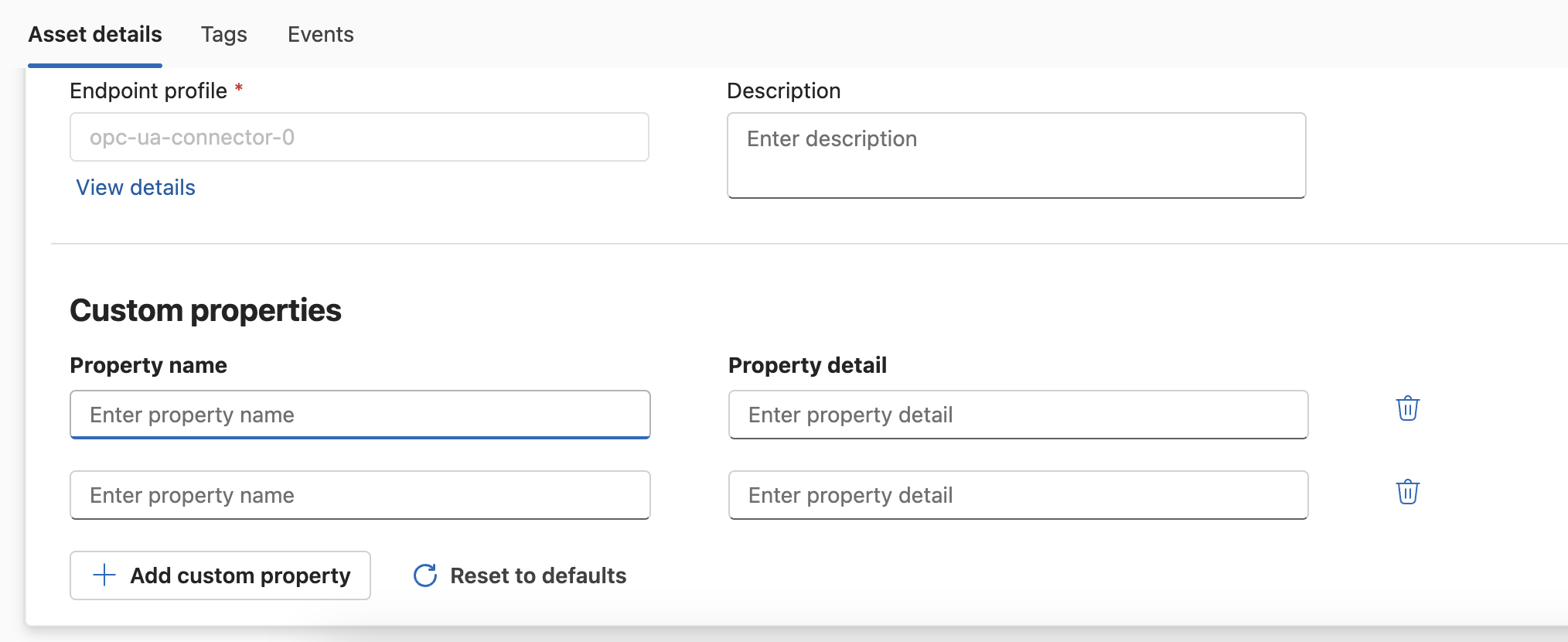This screenshot has height=642, width=1568.
Task: Click the plus symbol in the property button
Action: 103,575
